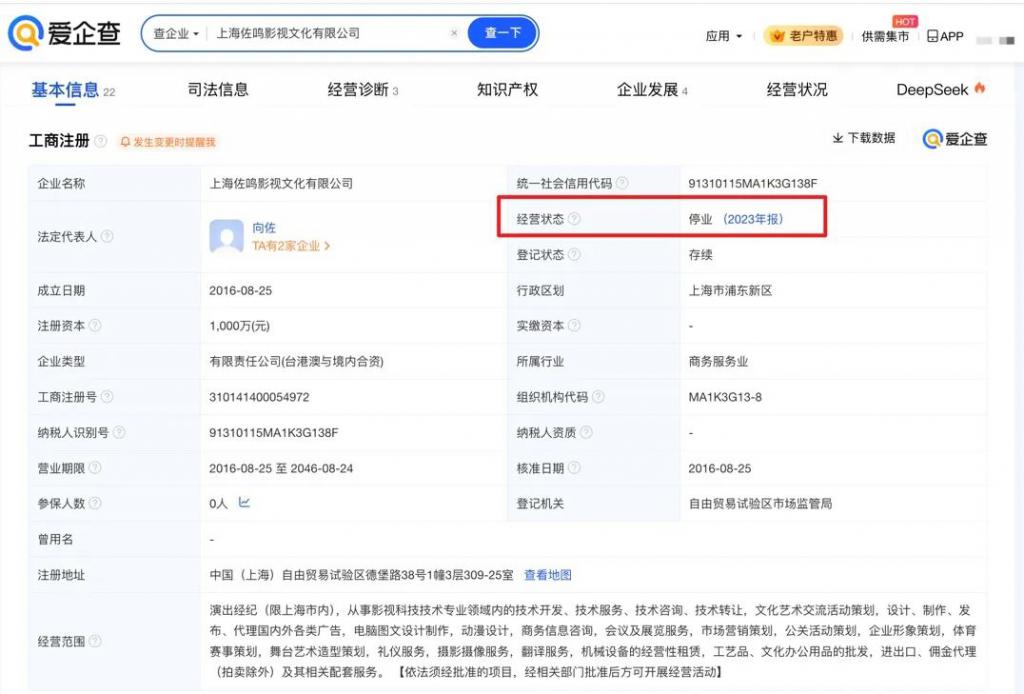Open the 2023年报 annual report link

tap(753, 219)
